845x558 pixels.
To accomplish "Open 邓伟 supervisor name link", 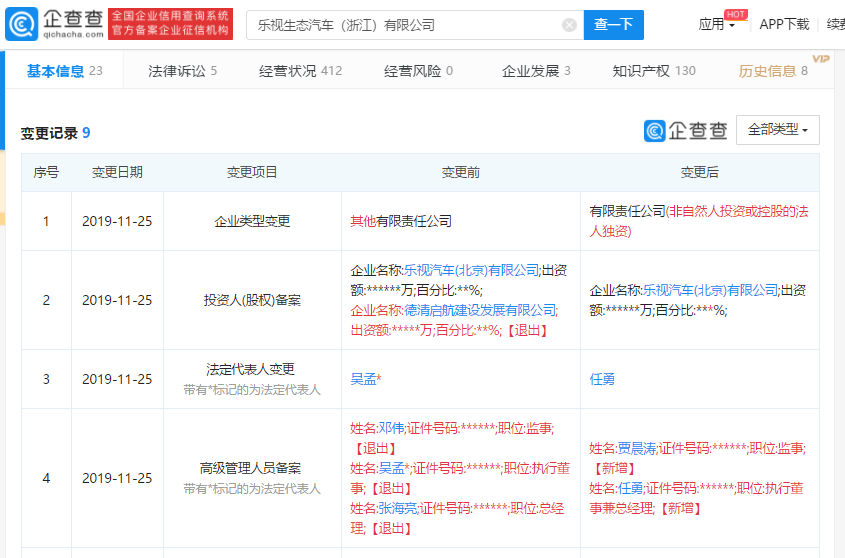I will point(391,428).
